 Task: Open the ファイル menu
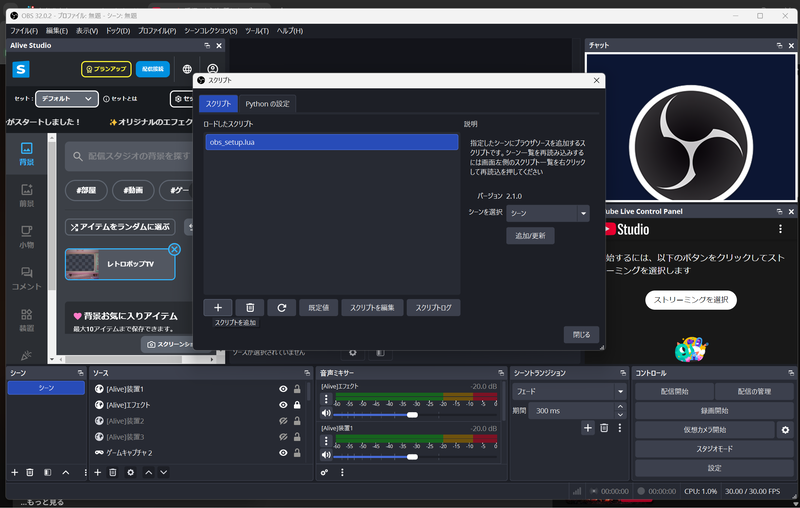(x=24, y=31)
